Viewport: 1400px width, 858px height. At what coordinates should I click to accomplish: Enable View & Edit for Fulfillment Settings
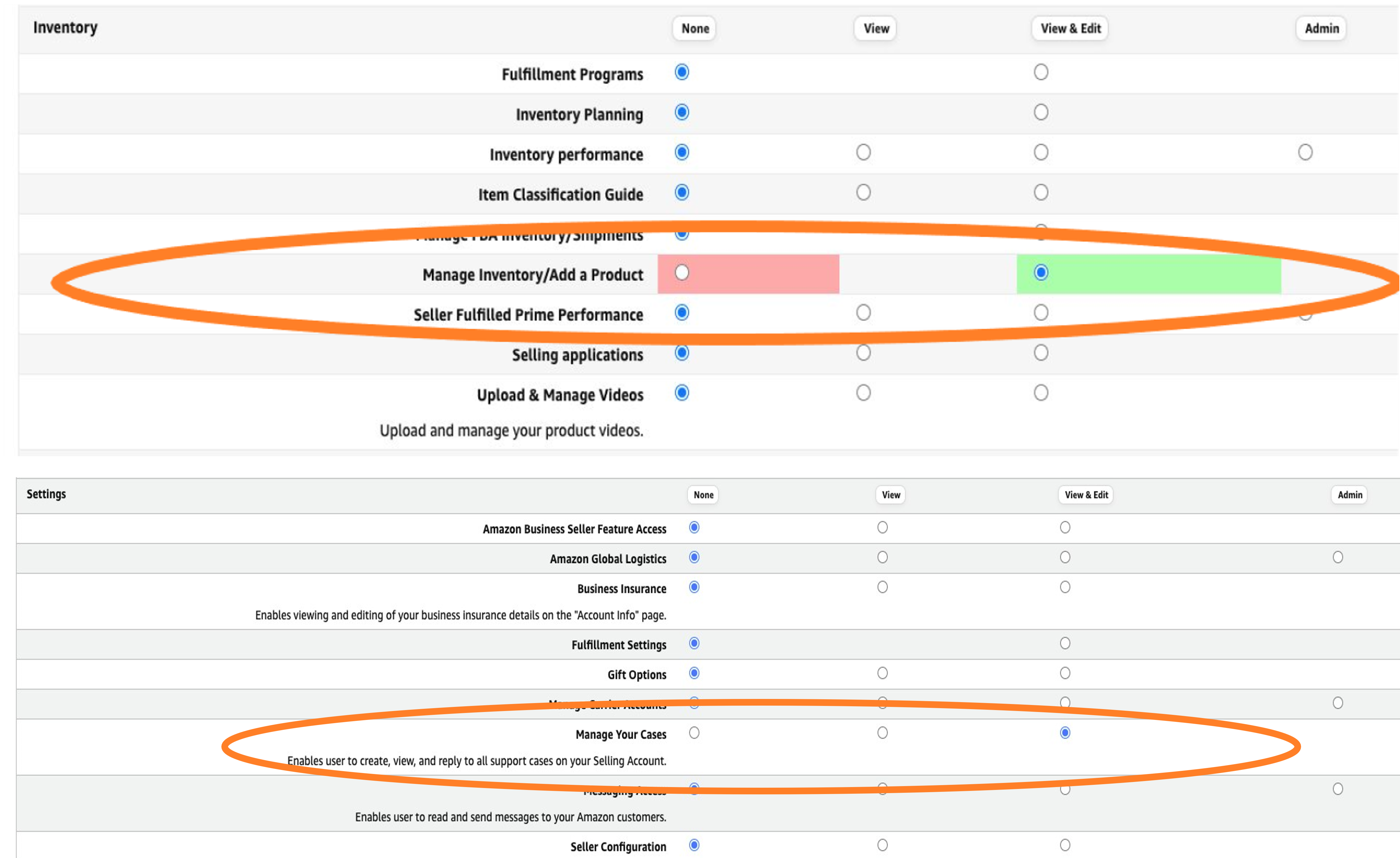tap(1065, 643)
